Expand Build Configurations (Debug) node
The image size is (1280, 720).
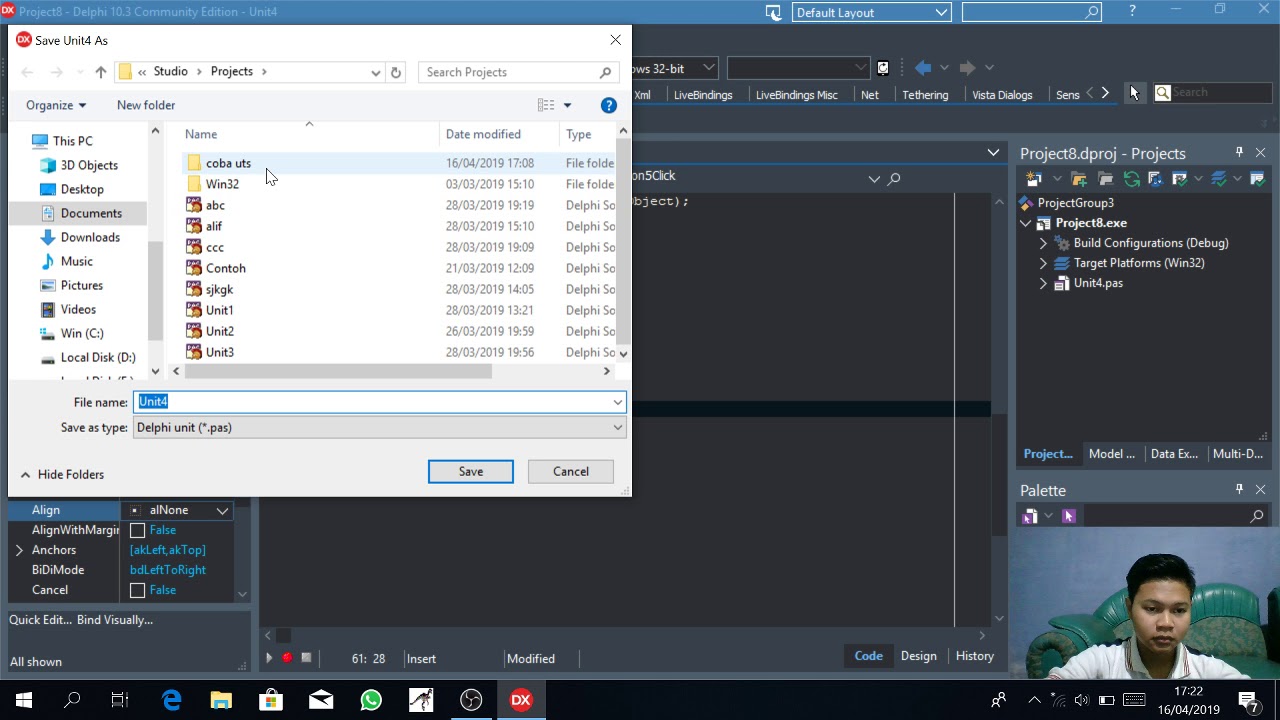1043,243
